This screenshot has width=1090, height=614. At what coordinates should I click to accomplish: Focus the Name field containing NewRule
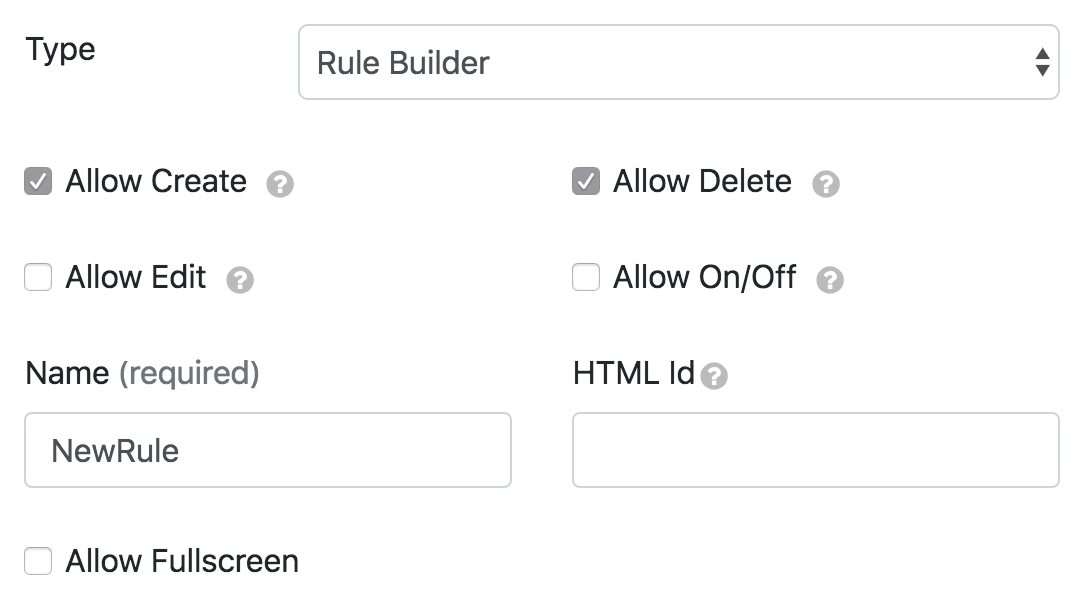pyautogui.click(x=267, y=450)
